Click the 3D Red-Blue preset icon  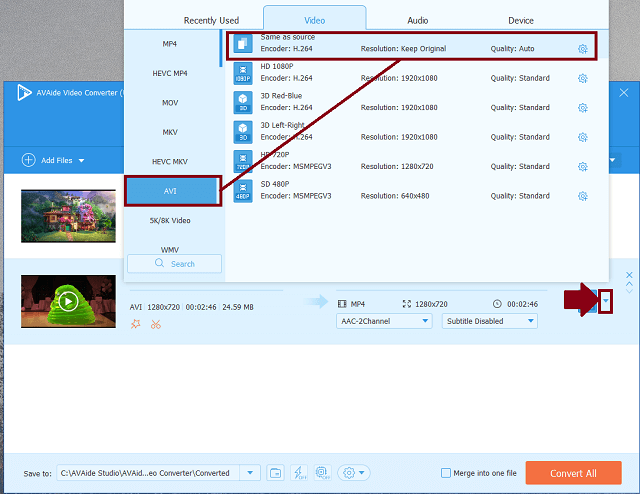click(243, 102)
